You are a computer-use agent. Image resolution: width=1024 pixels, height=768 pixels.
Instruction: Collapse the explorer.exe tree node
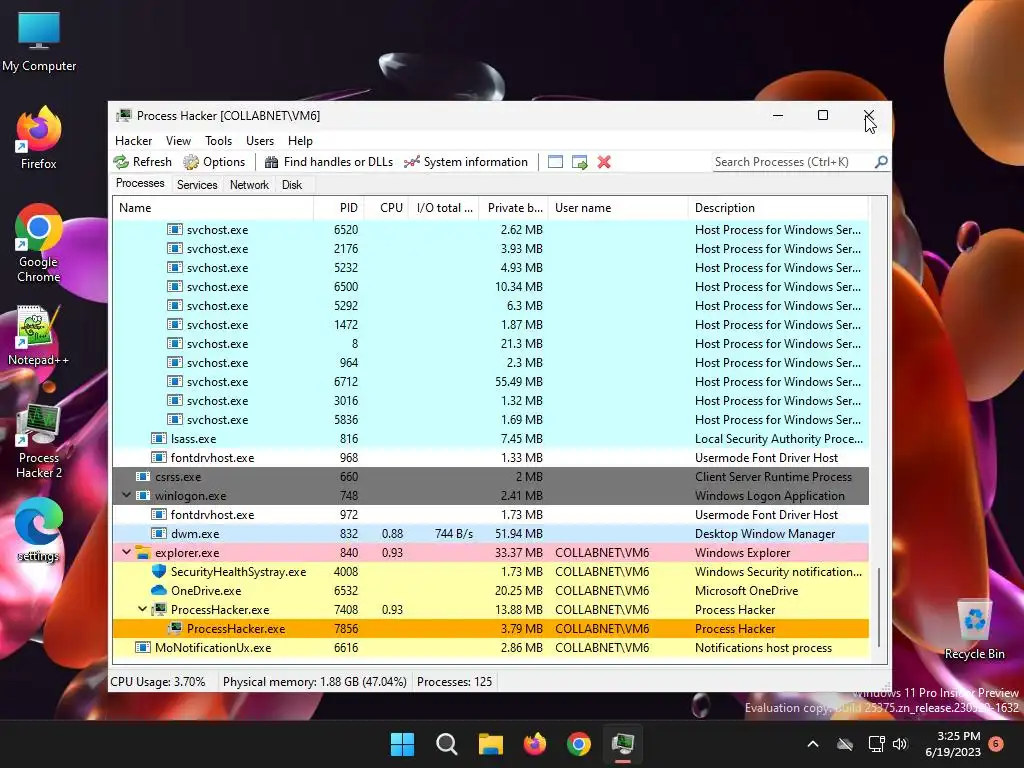click(127, 552)
